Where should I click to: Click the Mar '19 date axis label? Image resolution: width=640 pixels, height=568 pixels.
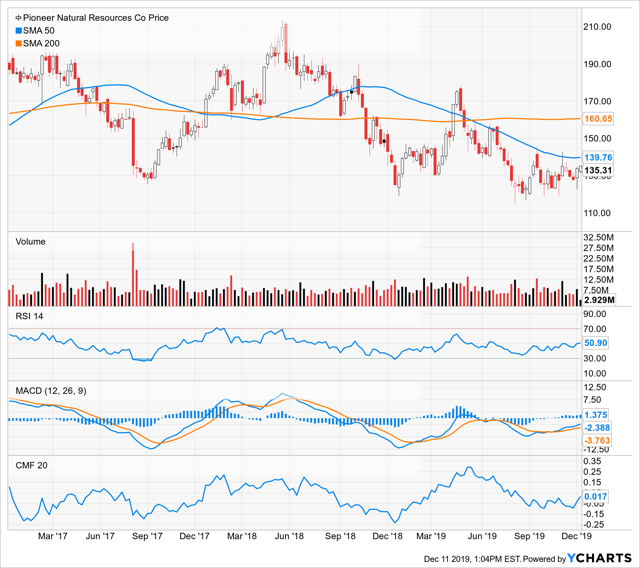point(431,536)
